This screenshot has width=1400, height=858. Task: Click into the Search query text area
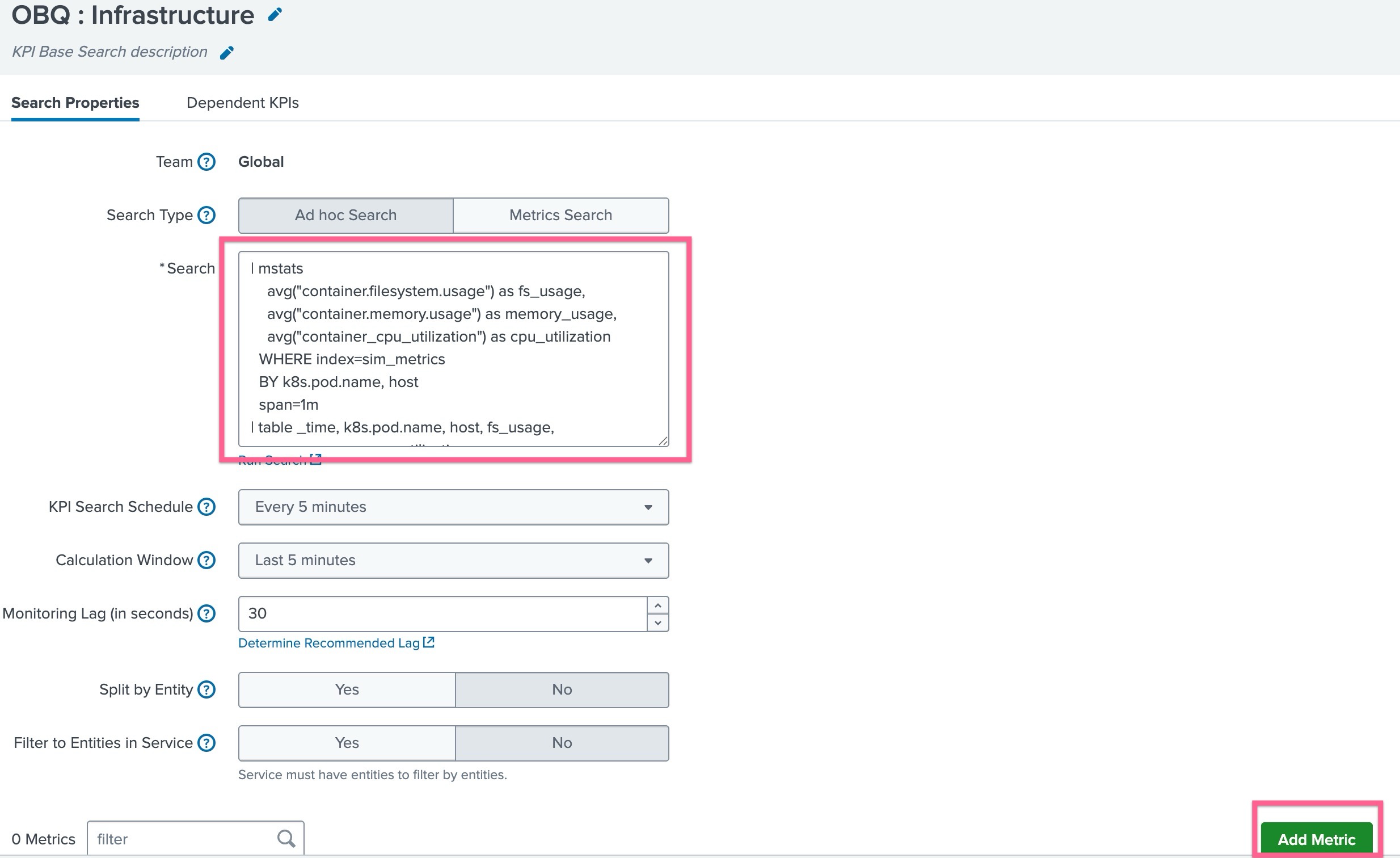[x=453, y=349]
